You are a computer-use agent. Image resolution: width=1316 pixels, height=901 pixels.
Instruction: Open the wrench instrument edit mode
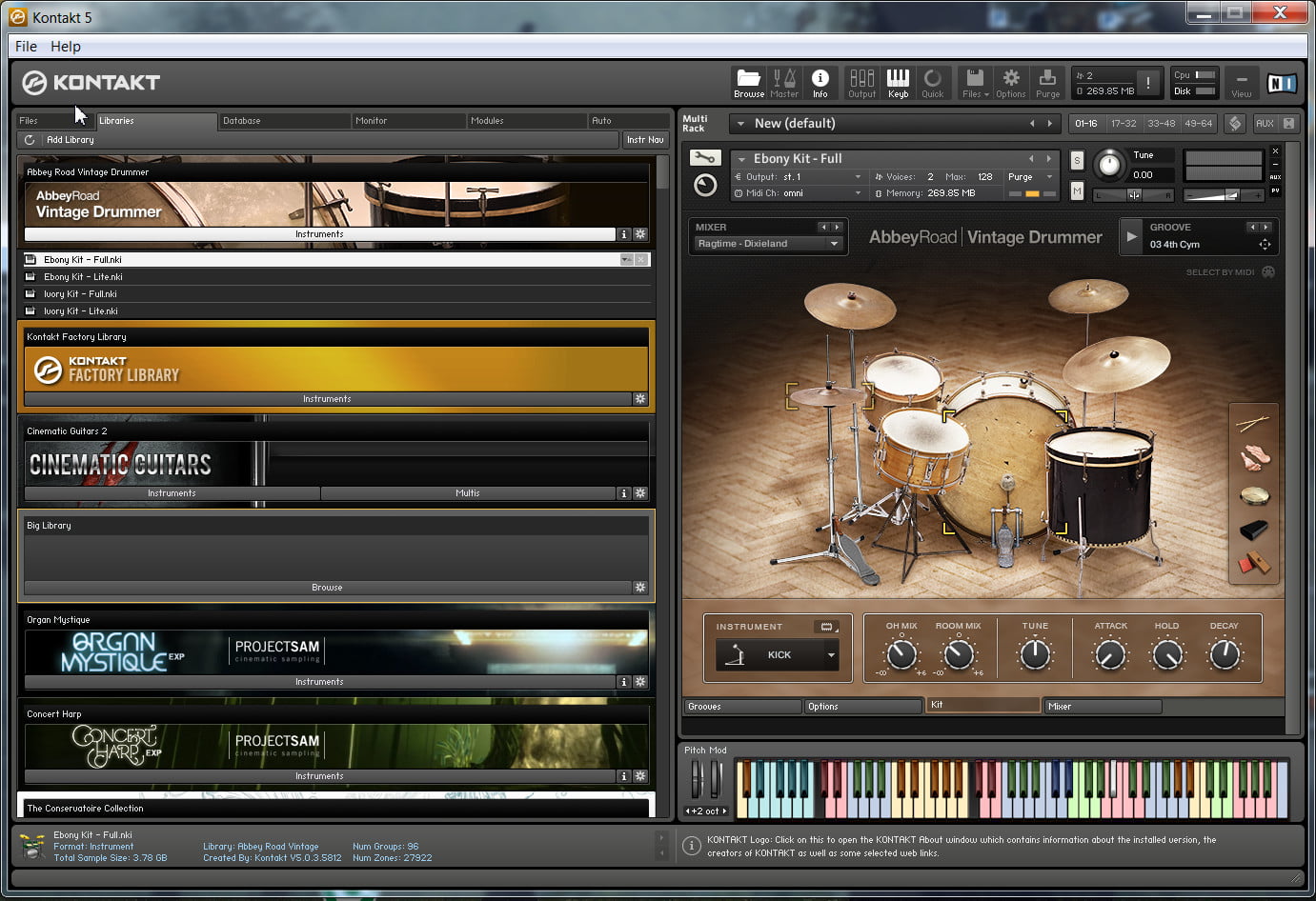705,158
